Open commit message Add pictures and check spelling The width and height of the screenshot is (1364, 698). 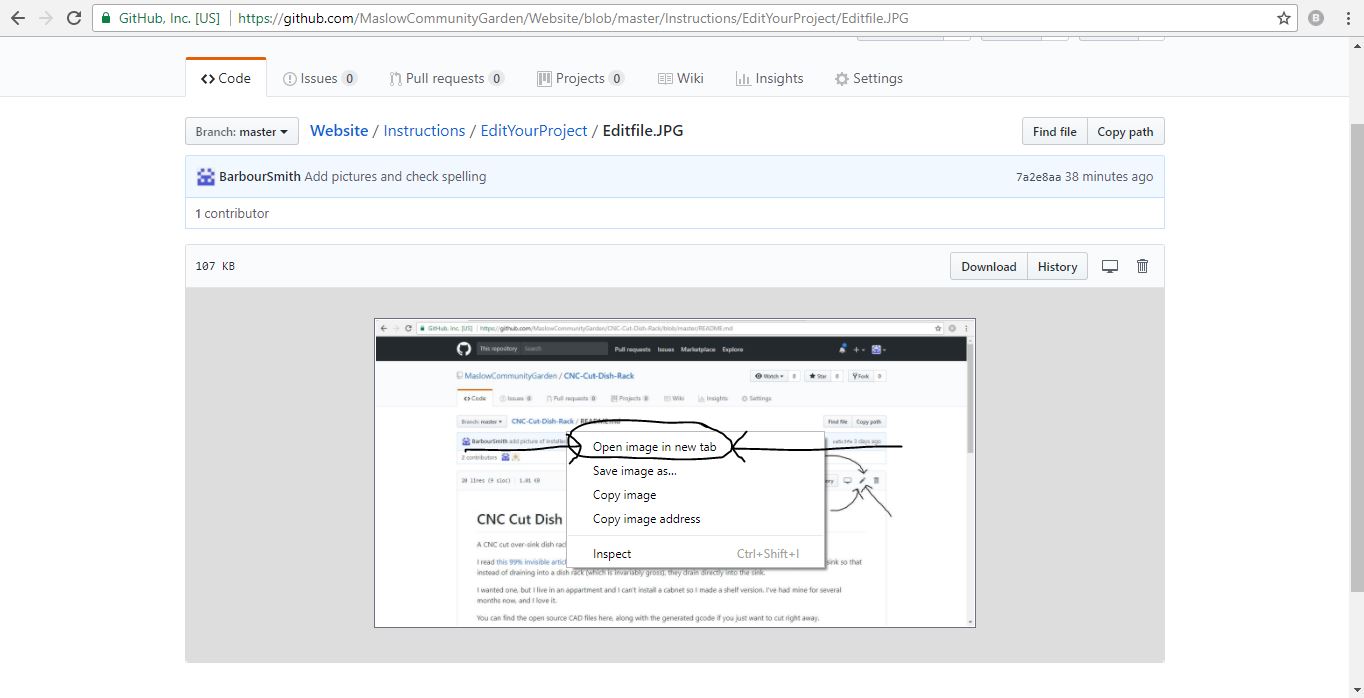point(395,176)
